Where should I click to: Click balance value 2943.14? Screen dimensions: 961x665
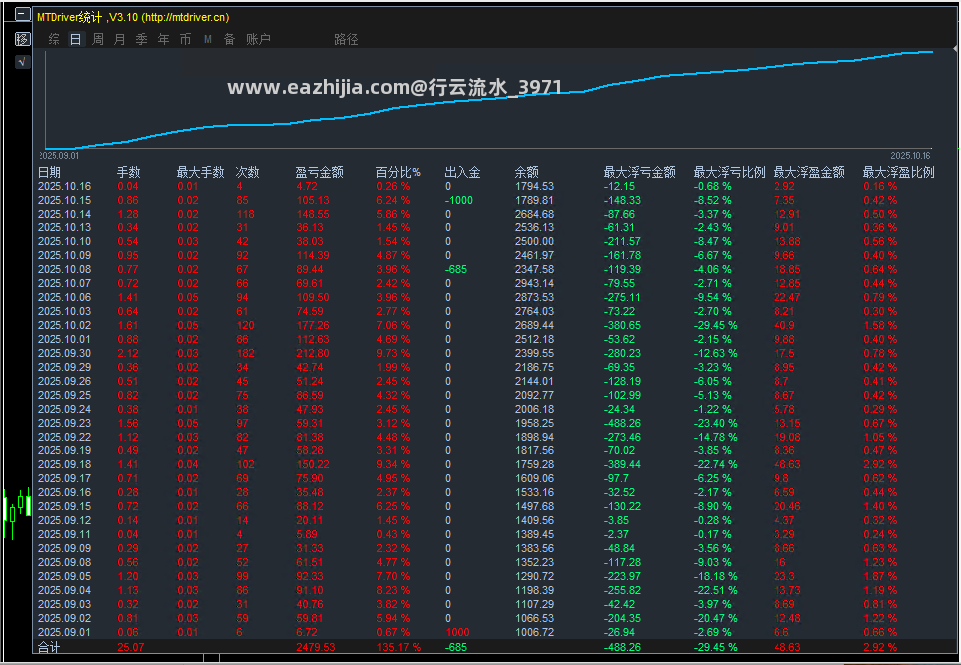[534, 283]
